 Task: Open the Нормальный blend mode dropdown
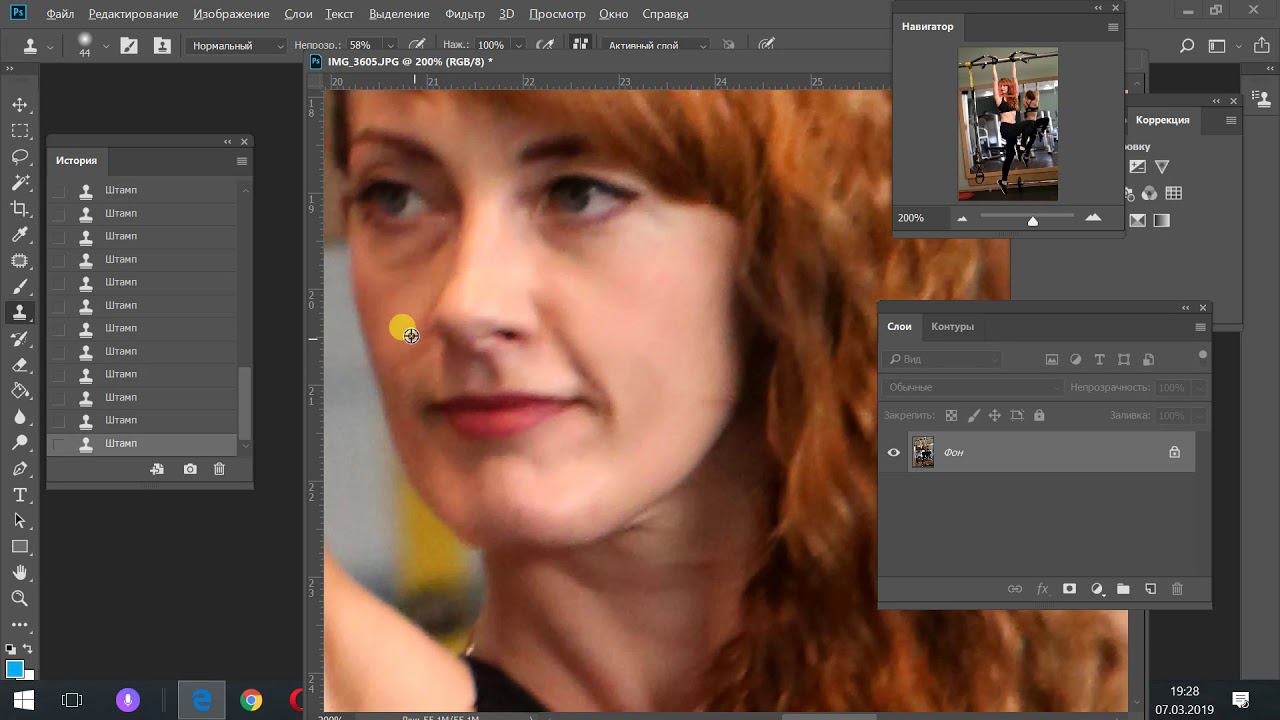tap(237, 45)
